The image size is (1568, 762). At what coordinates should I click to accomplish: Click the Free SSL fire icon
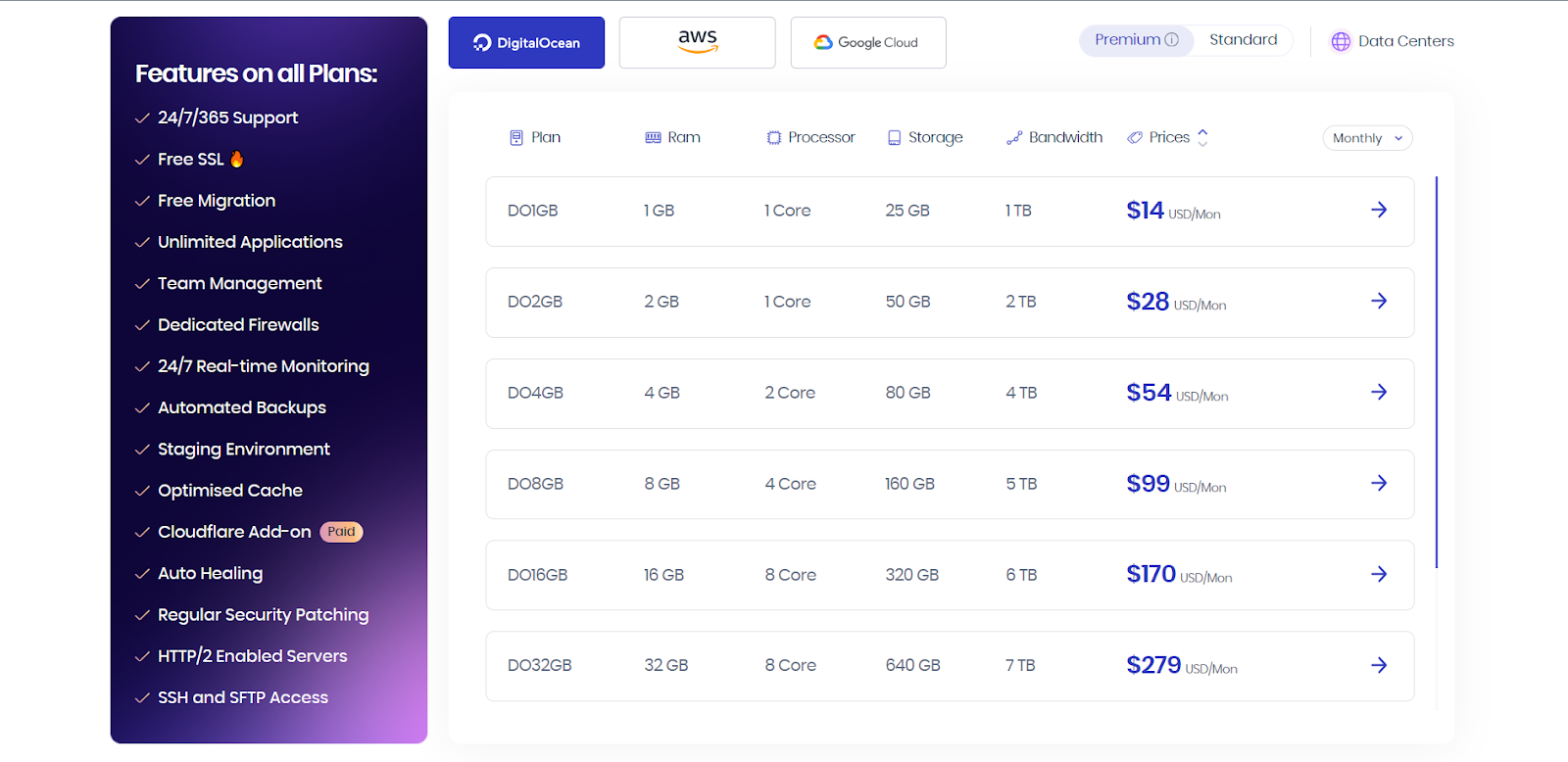pos(236,159)
